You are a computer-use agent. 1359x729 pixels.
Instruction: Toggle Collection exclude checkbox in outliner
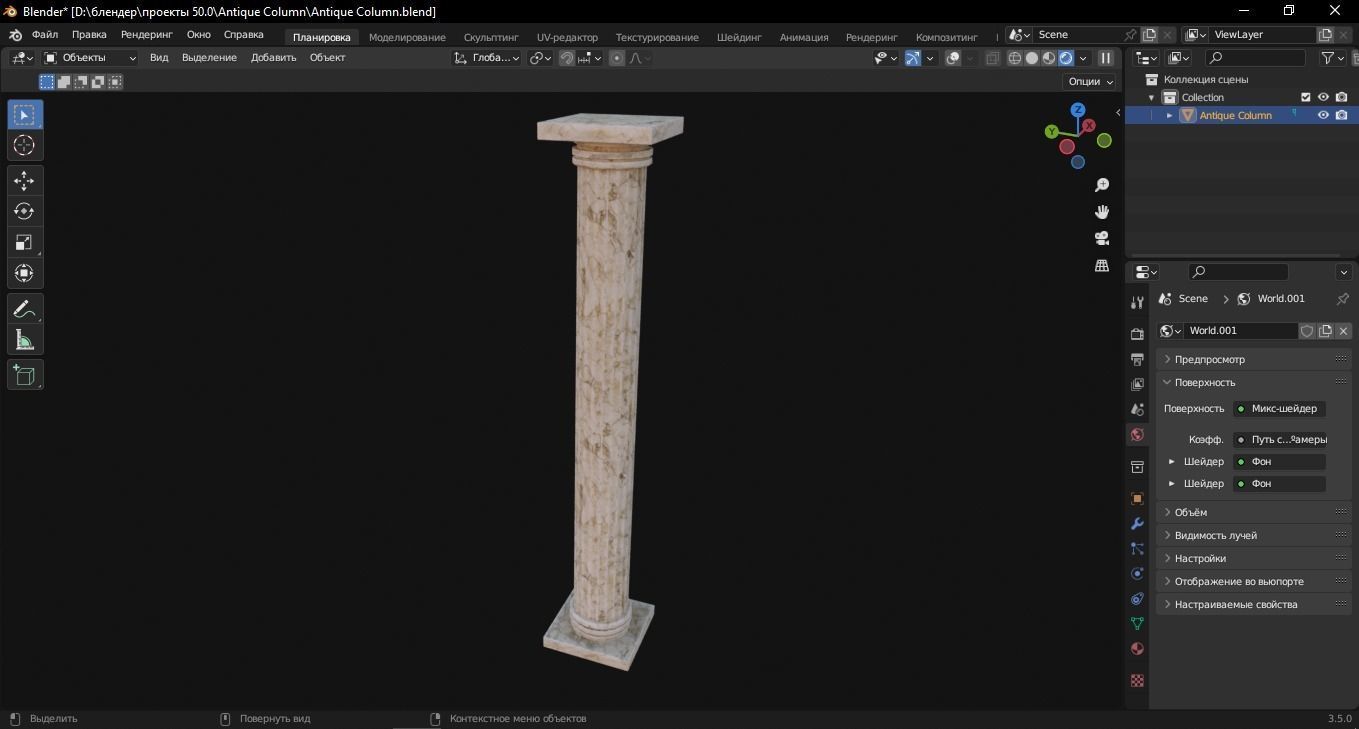1305,97
